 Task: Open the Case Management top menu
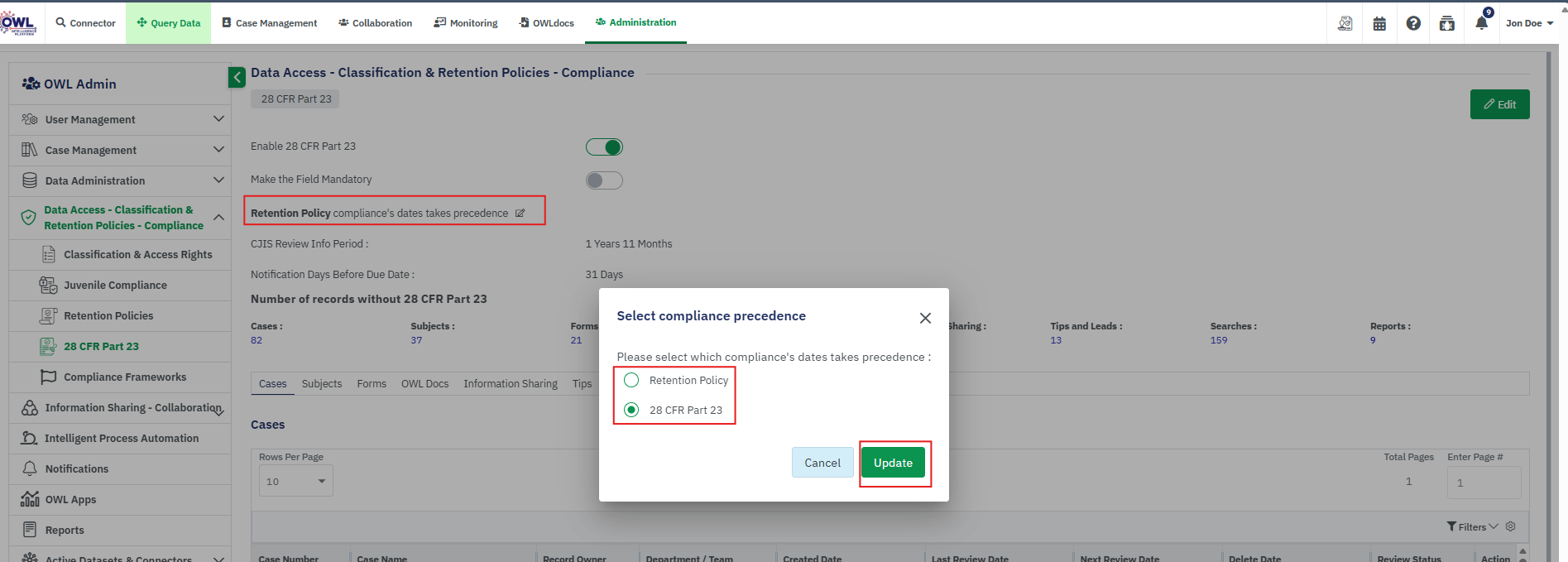click(269, 23)
